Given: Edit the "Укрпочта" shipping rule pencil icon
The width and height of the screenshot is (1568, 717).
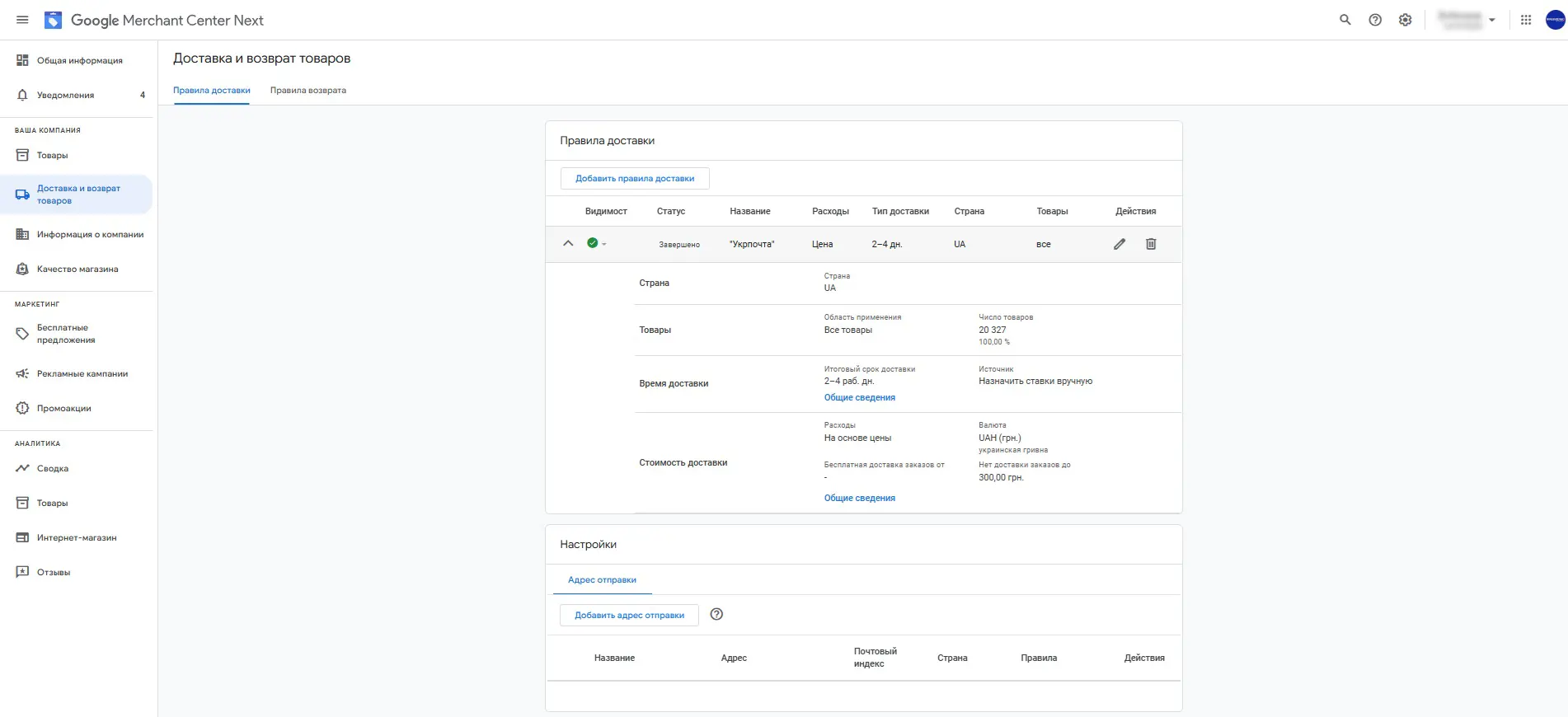Looking at the screenshot, I should [x=1120, y=244].
